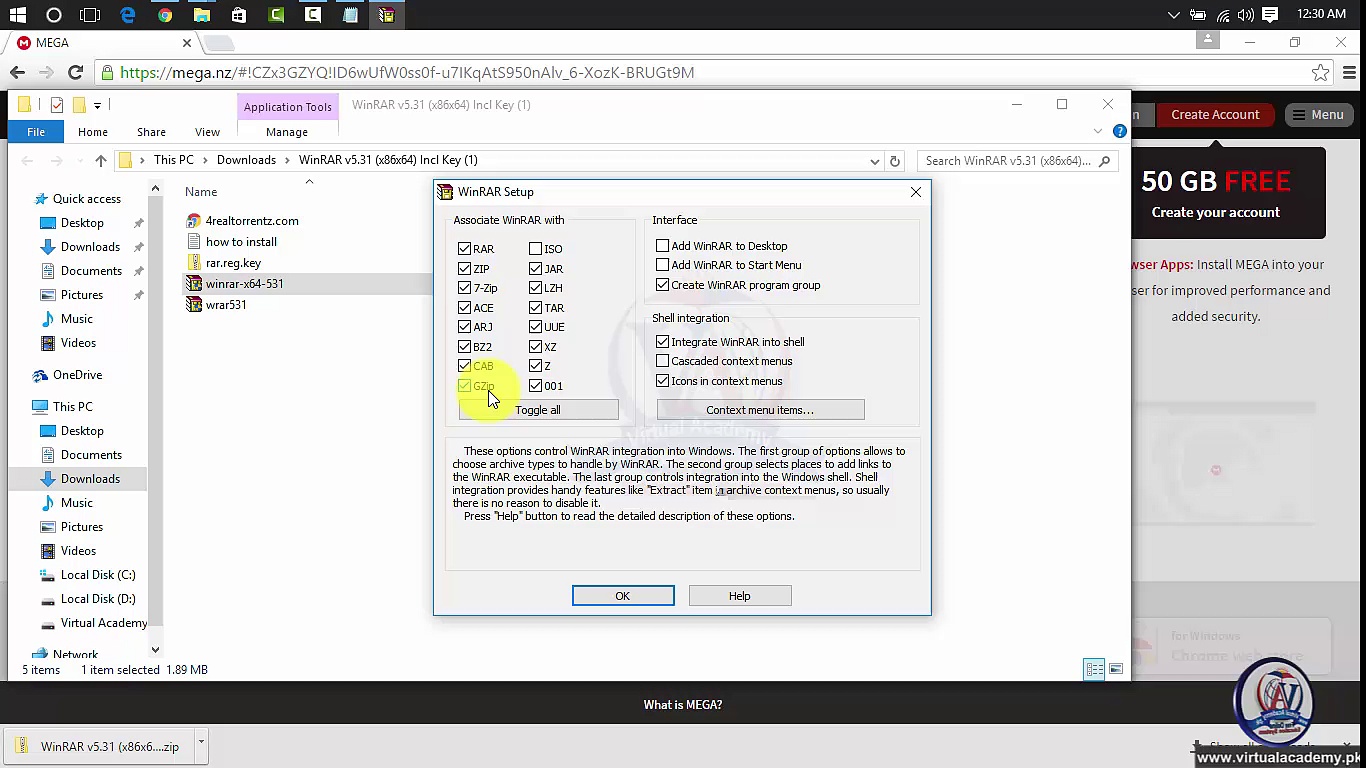
Task: Open the Manage ribbon tab
Action: click(x=287, y=132)
